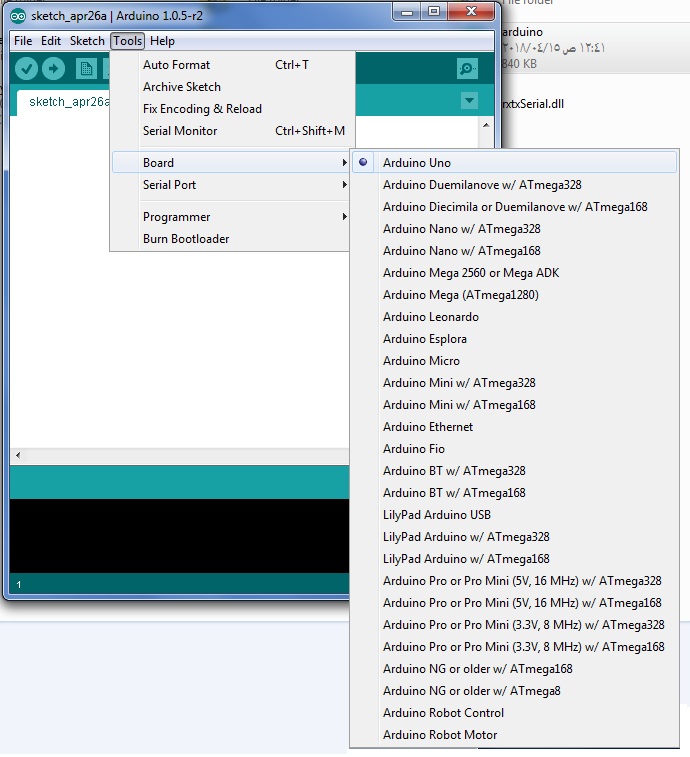690x757 pixels.
Task: Pick Pro Mini (3.3V, 8 MHz) w/ ATmega328
Action: tap(514, 625)
